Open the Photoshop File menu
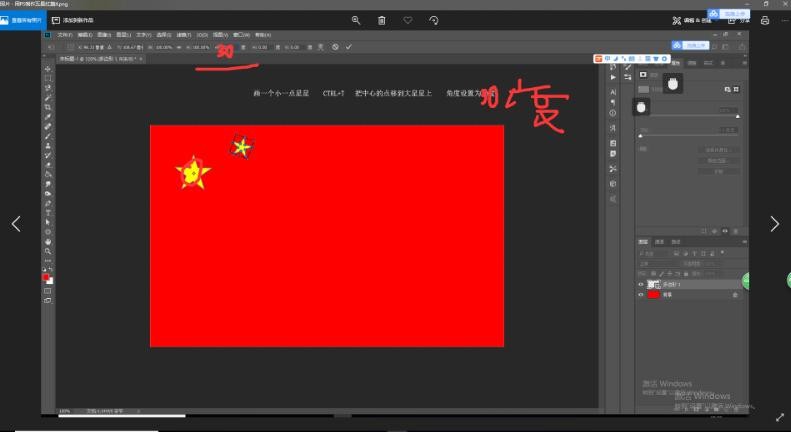The height and width of the screenshot is (432, 791). [65, 35]
